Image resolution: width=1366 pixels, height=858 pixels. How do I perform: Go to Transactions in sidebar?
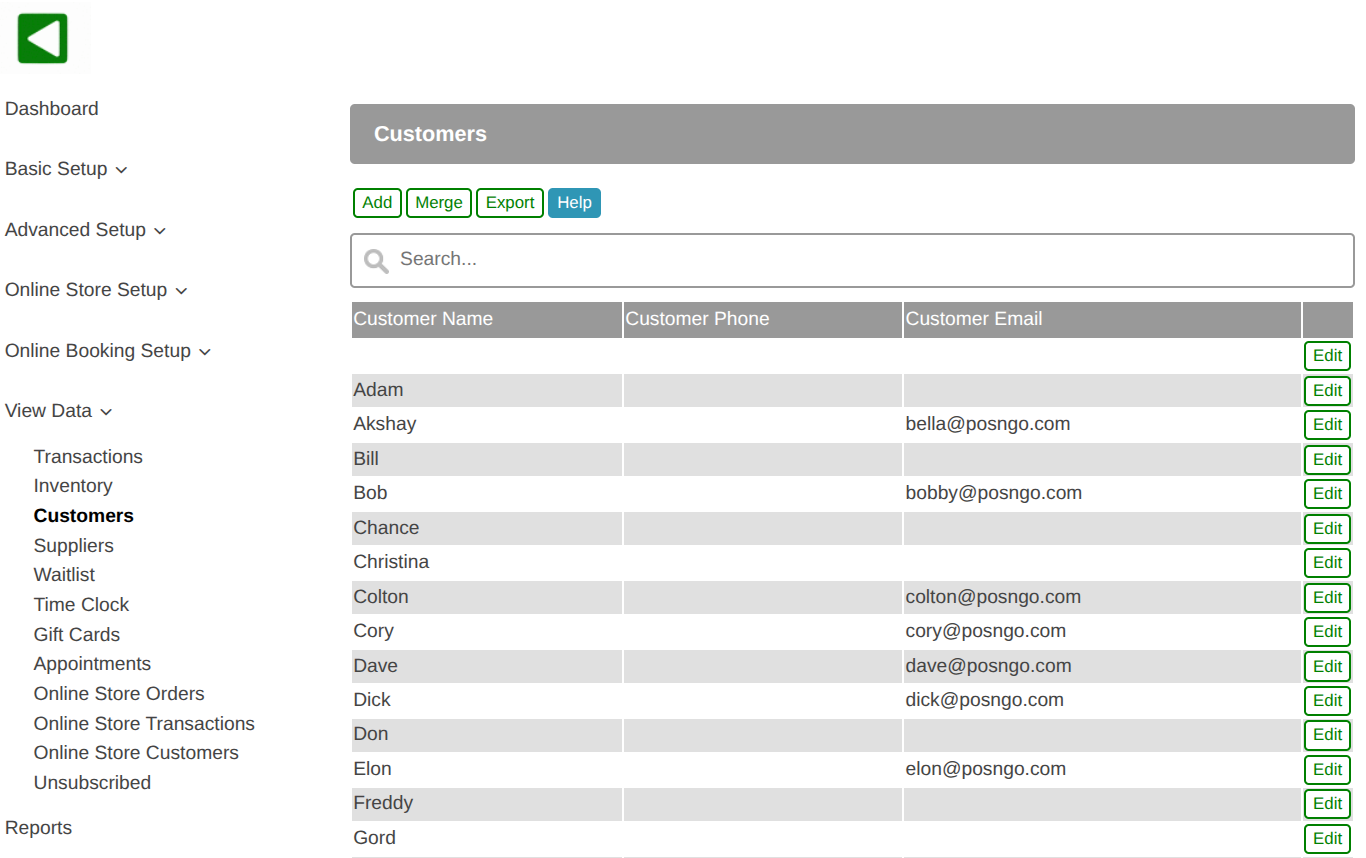(88, 457)
